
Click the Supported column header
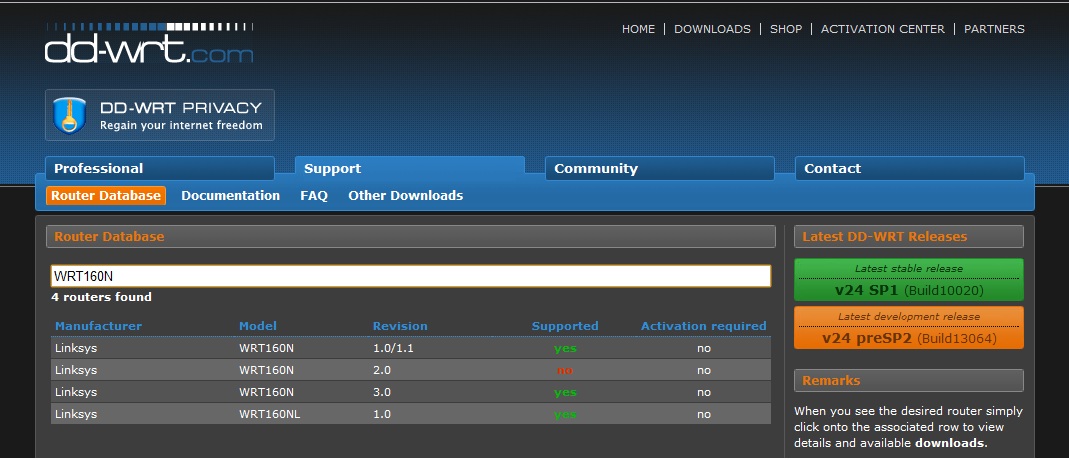click(x=565, y=326)
